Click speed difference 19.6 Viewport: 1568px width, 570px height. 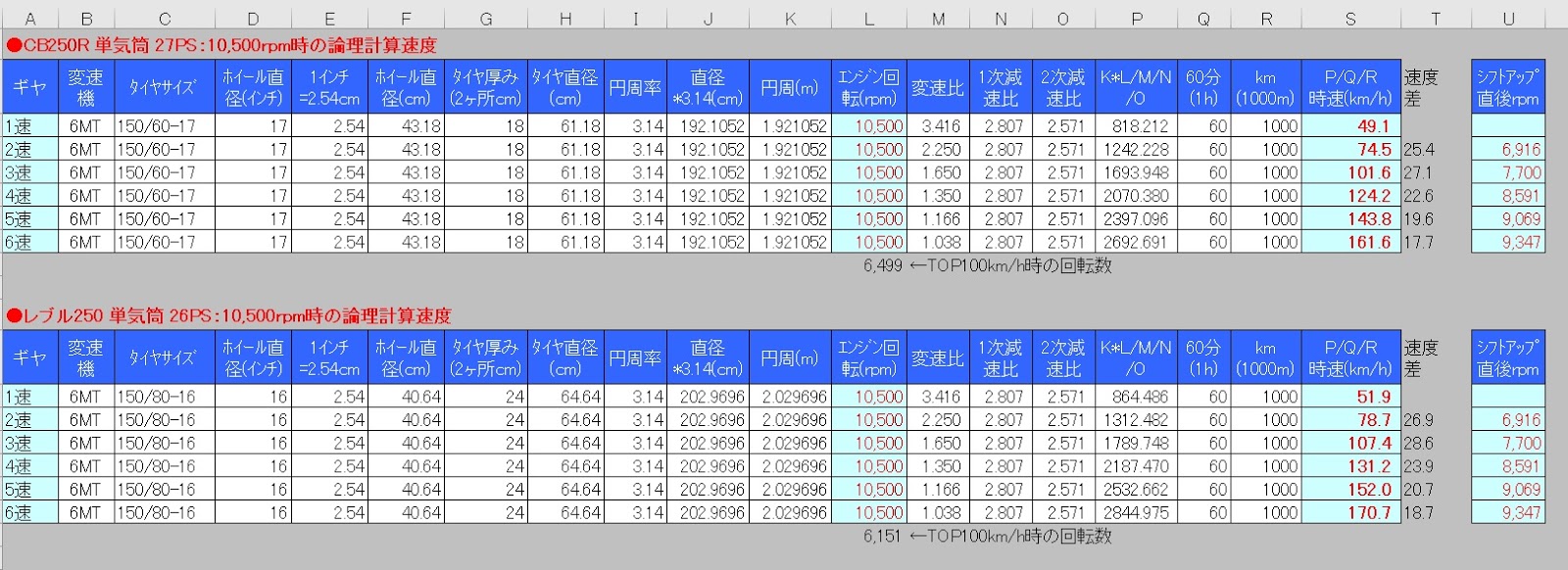click(1419, 219)
